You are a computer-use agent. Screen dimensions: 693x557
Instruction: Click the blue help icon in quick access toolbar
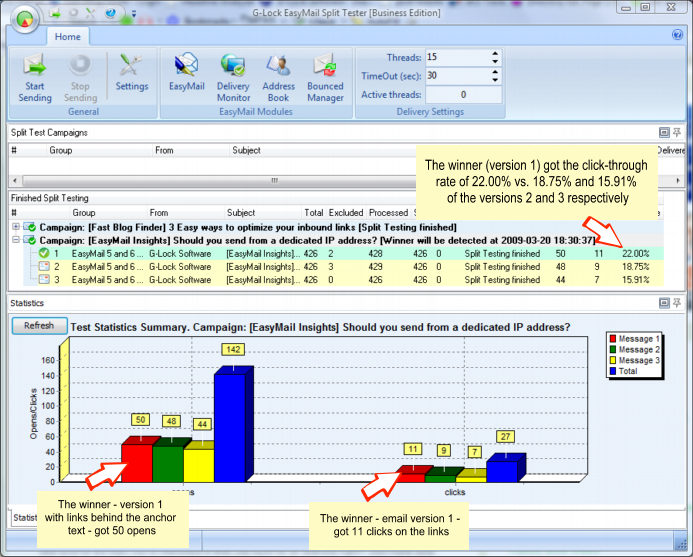coord(110,13)
